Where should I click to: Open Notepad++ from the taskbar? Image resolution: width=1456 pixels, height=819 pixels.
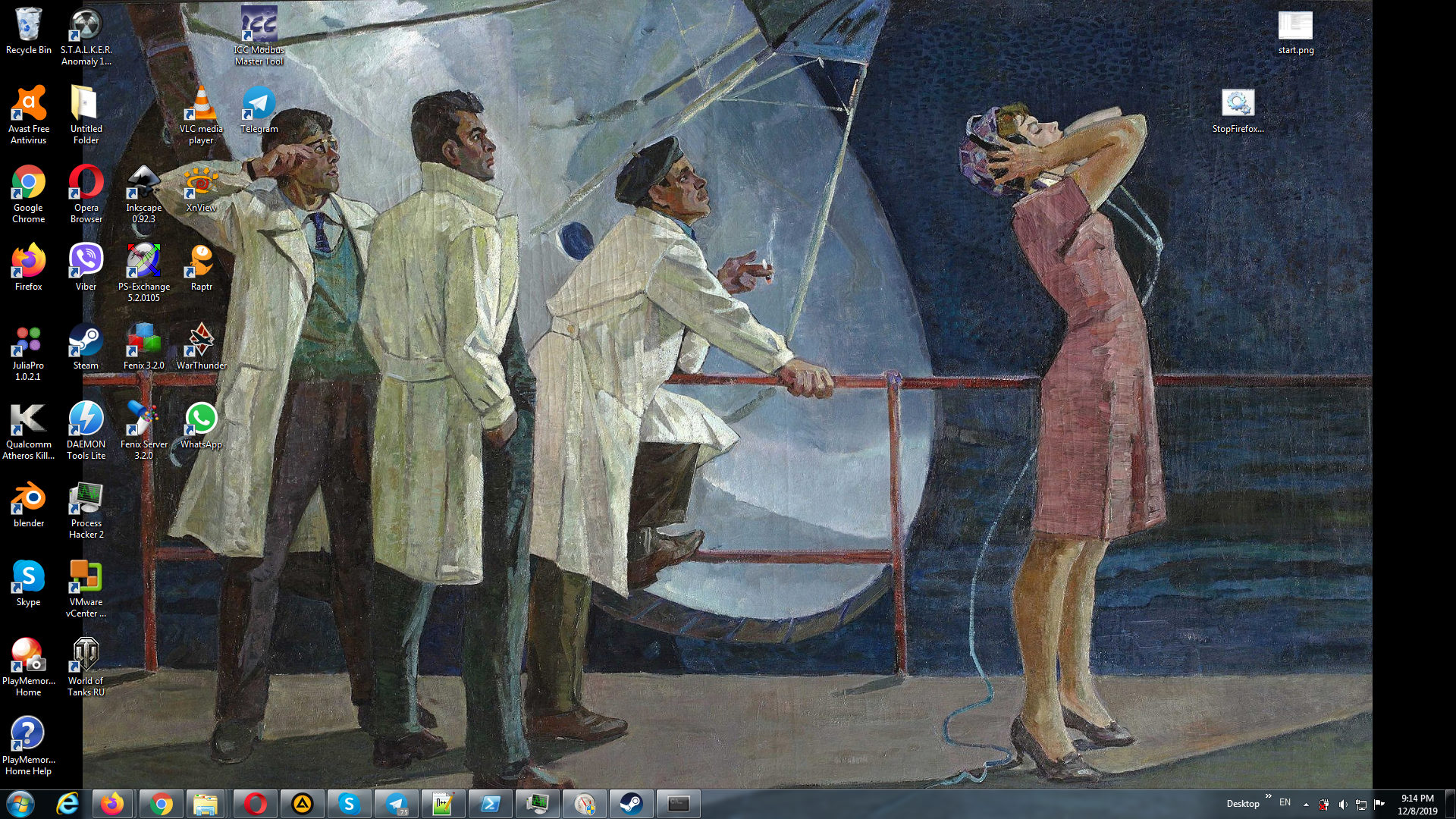(443, 804)
